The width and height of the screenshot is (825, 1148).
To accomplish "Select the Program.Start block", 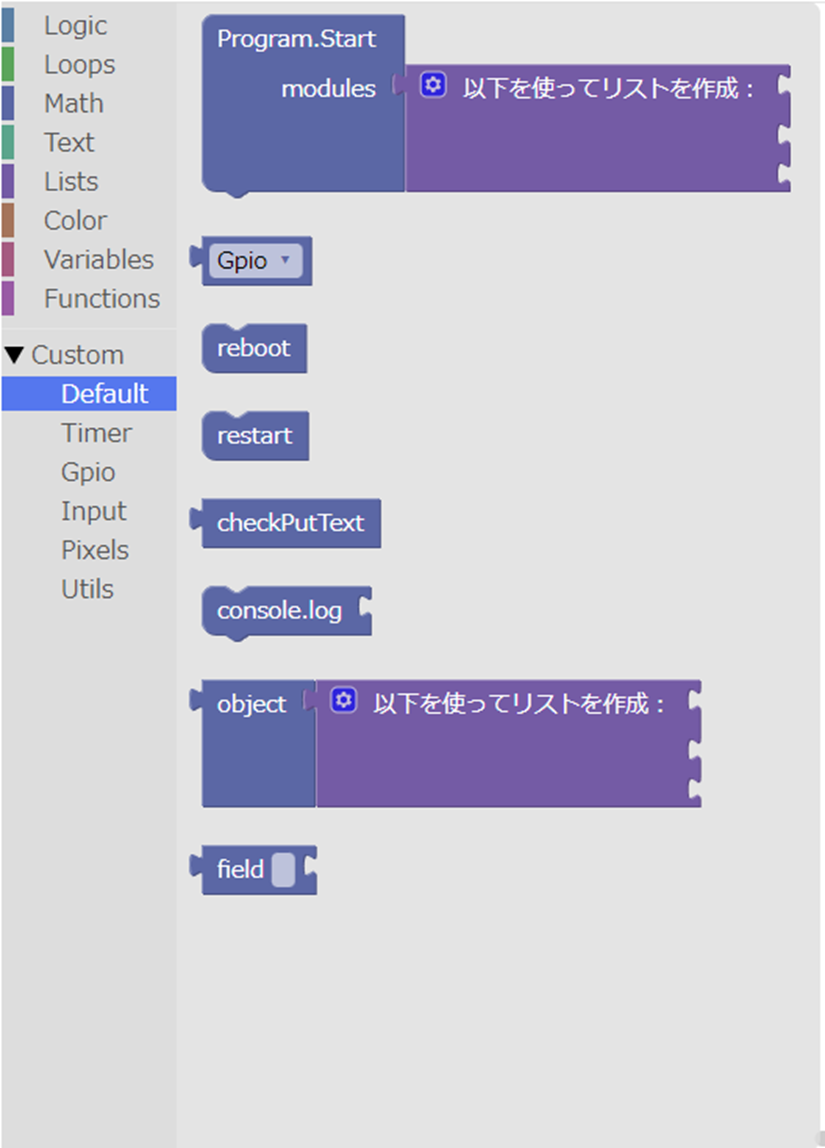I will (295, 39).
